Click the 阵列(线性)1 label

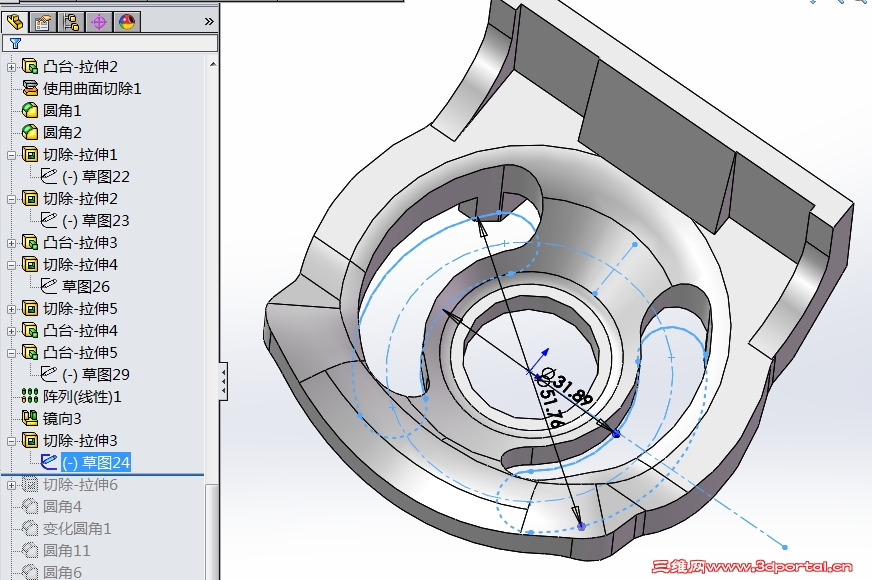click(x=82, y=396)
